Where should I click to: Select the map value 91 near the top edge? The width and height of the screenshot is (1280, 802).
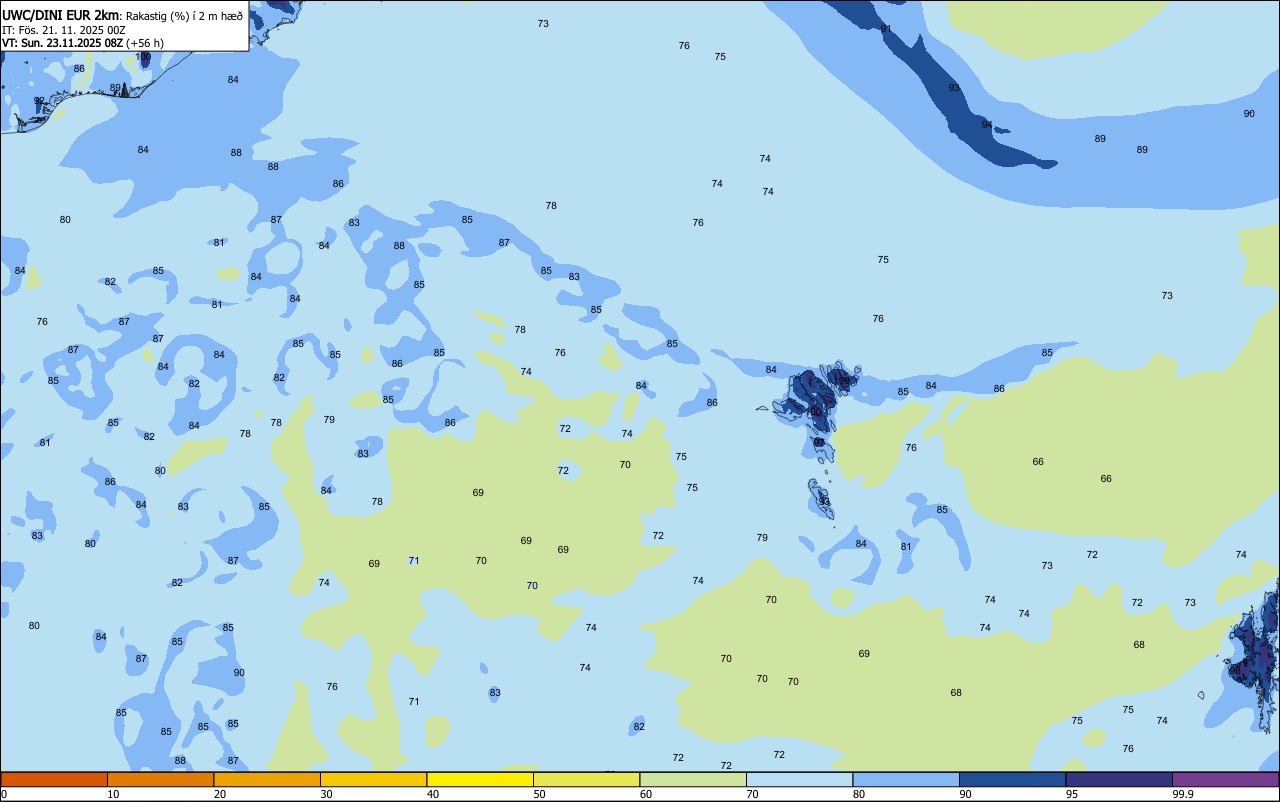[886, 28]
